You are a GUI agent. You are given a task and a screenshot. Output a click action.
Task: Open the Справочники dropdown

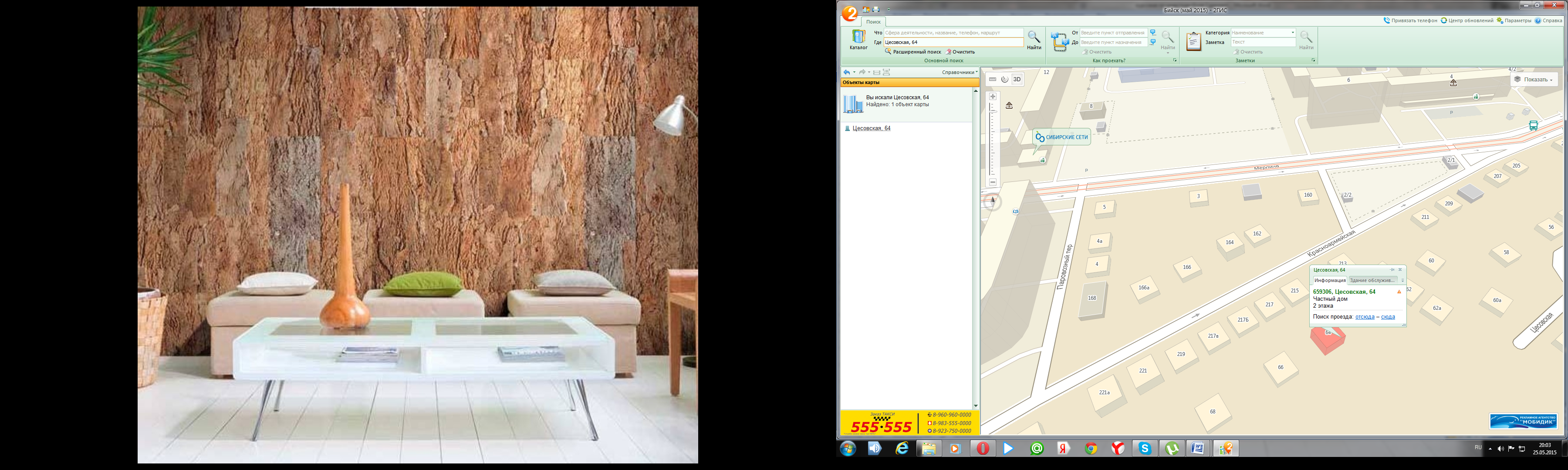point(959,72)
